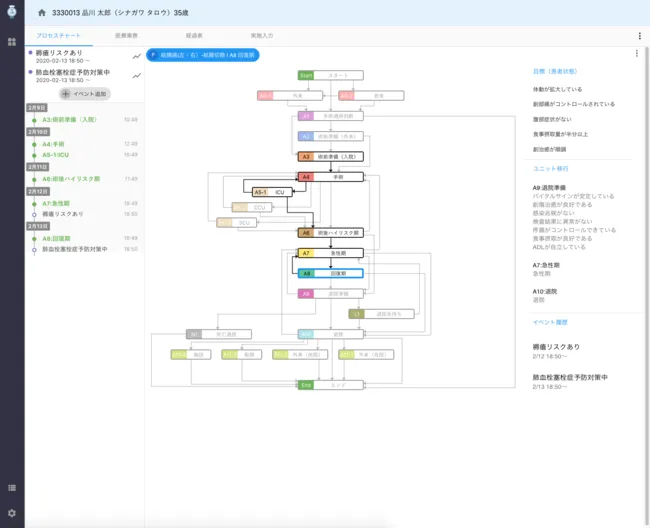Select A4:手術 in the timeline list
Screen dimensions: 650x529
[53, 143]
